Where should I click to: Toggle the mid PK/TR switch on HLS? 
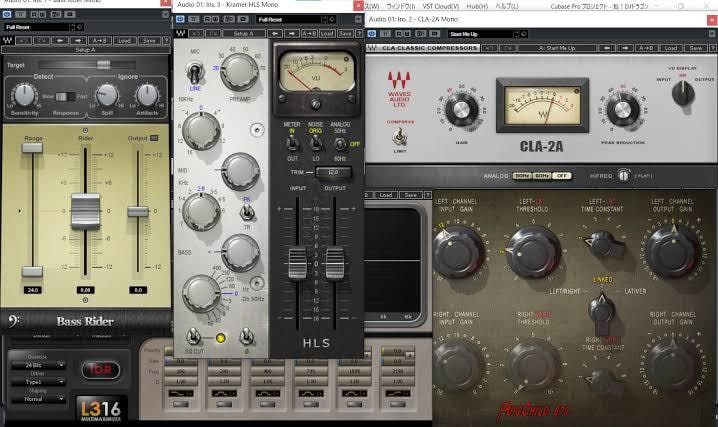(x=247, y=211)
